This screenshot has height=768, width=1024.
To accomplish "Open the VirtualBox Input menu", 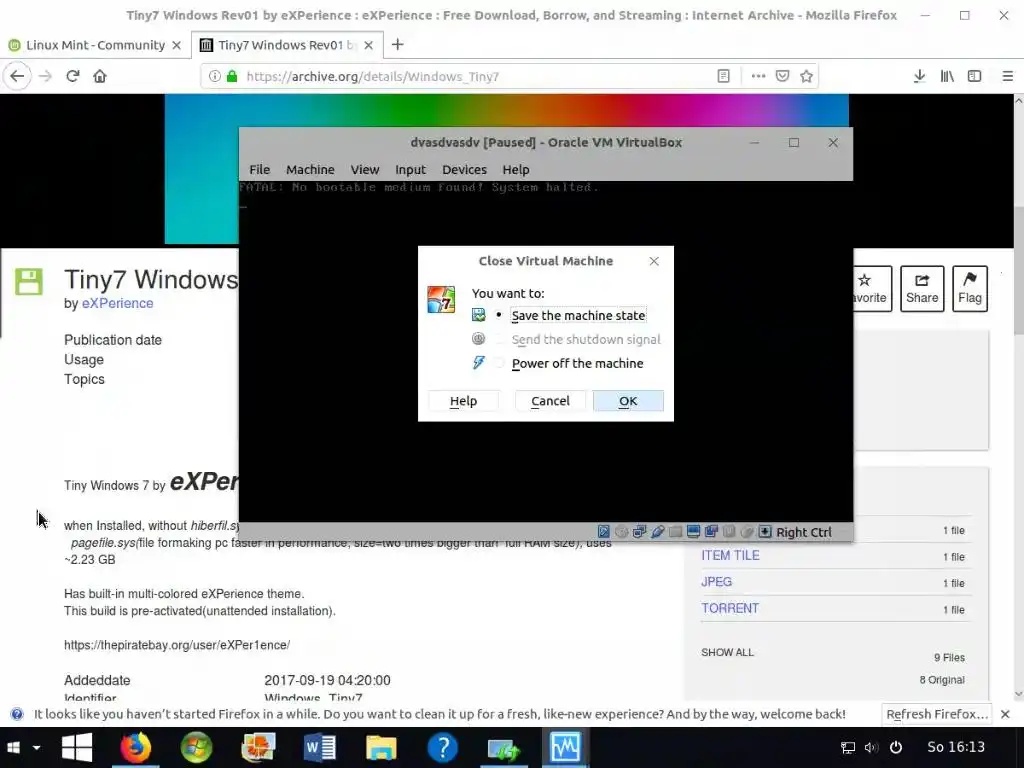I will (410, 170).
